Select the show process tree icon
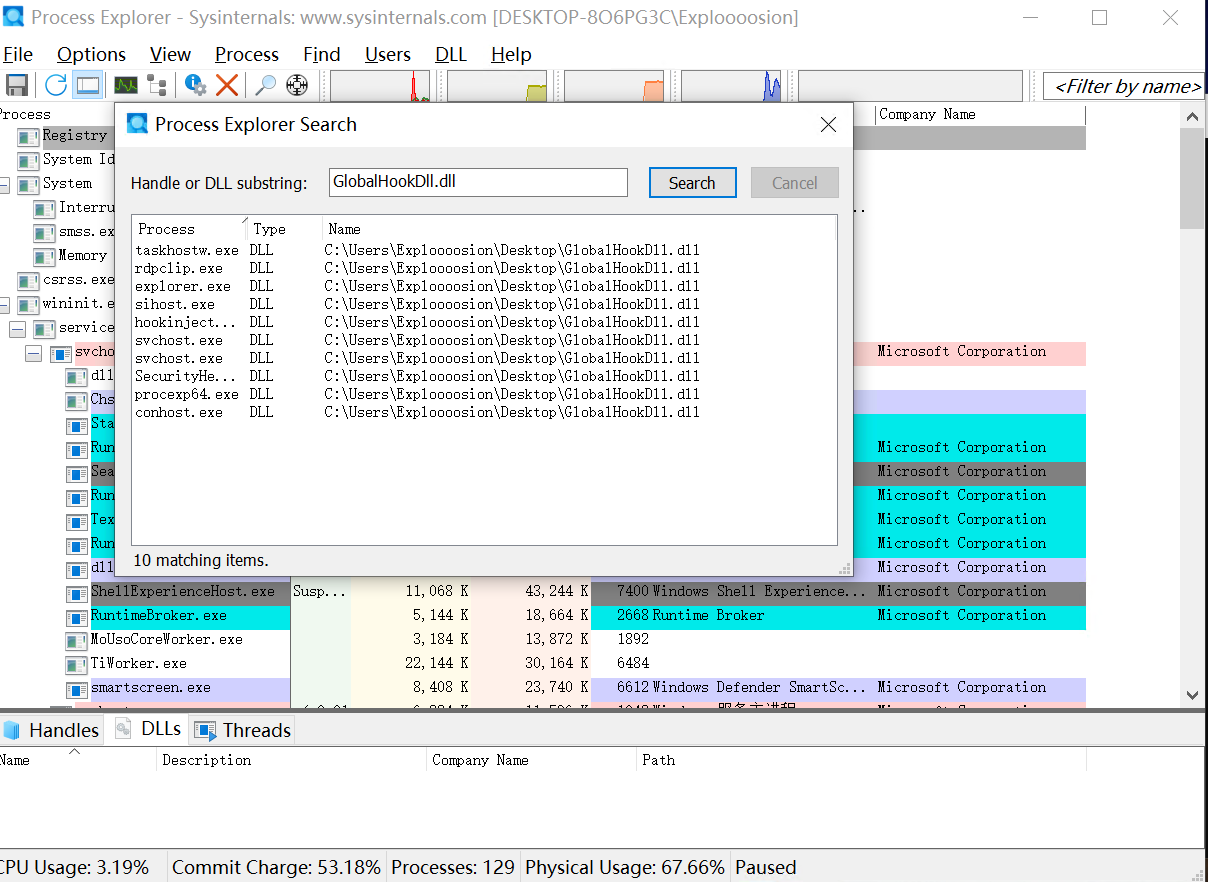Image resolution: width=1208 pixels, height=882 pixels. point(155,85)
